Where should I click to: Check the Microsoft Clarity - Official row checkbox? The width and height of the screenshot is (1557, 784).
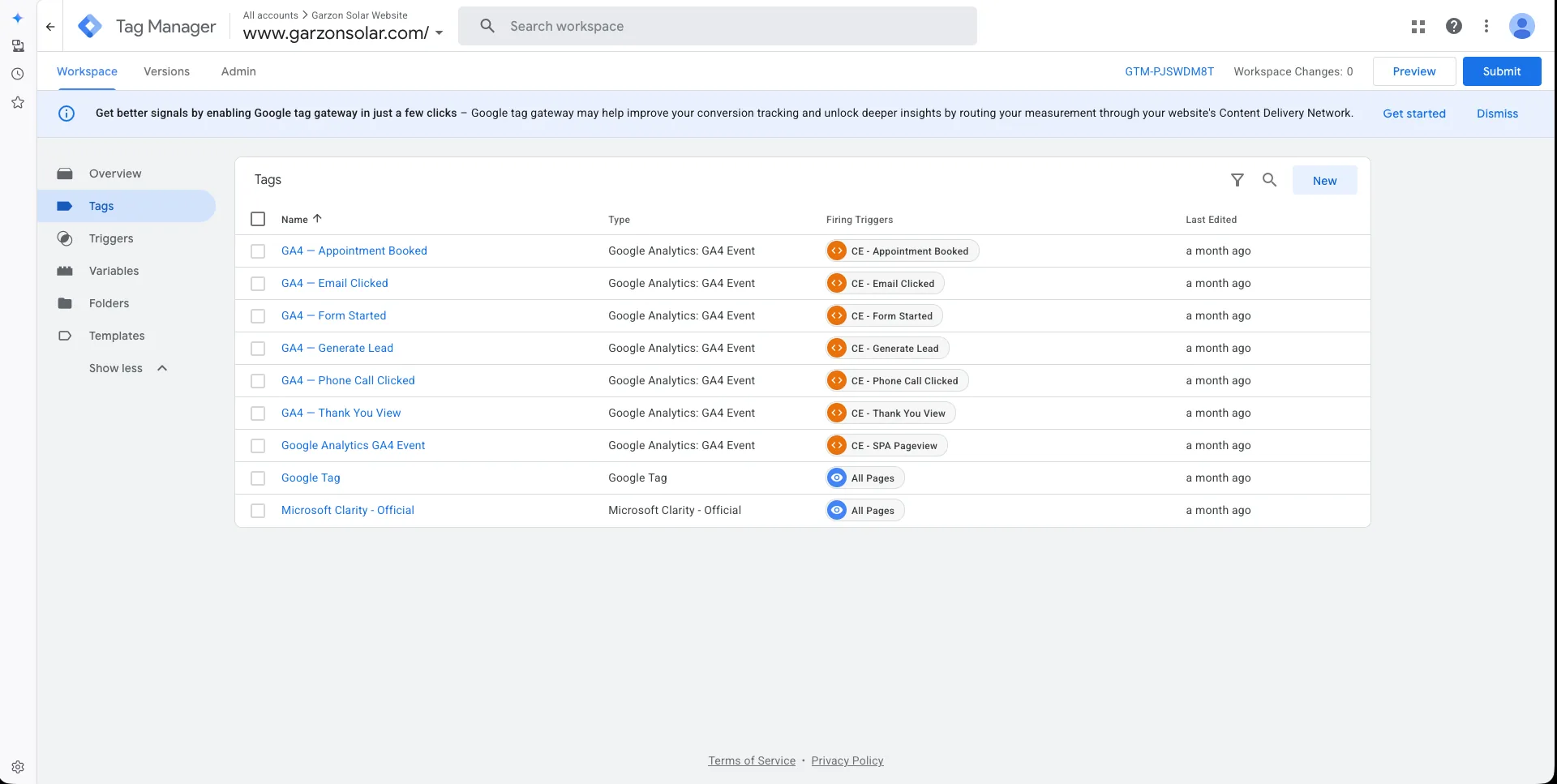(x=258, y=511)
